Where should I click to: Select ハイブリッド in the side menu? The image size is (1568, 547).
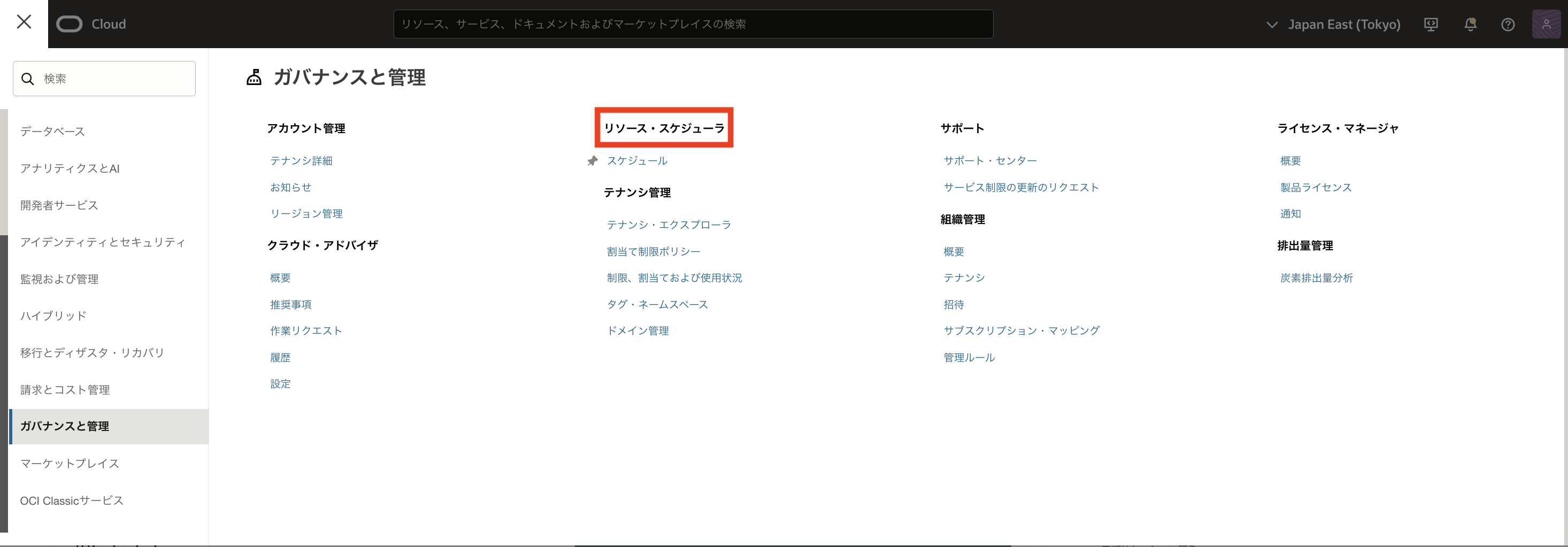[x=53, y=316]
